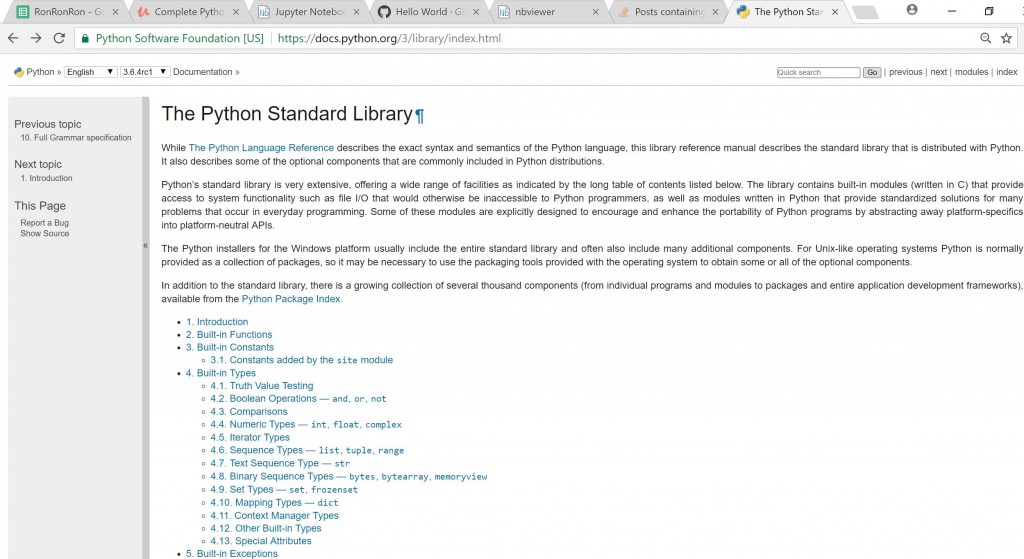The image size is (1024, 559).
Task: Open the 'index' navigation link
Action: (x=1006, y=72)
